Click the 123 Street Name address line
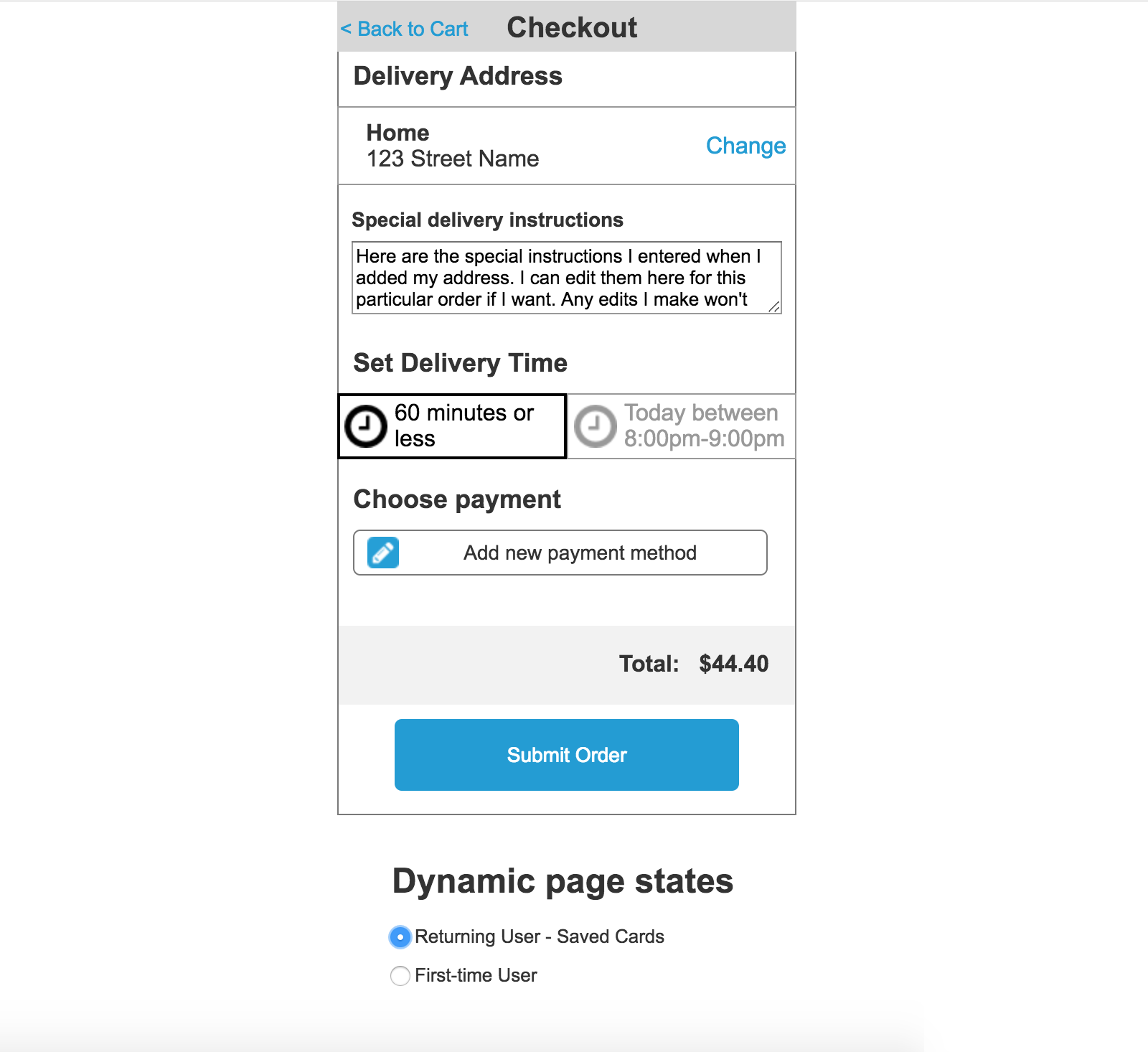Screen dimensions: 1148x1052 [x=453, y=159]
